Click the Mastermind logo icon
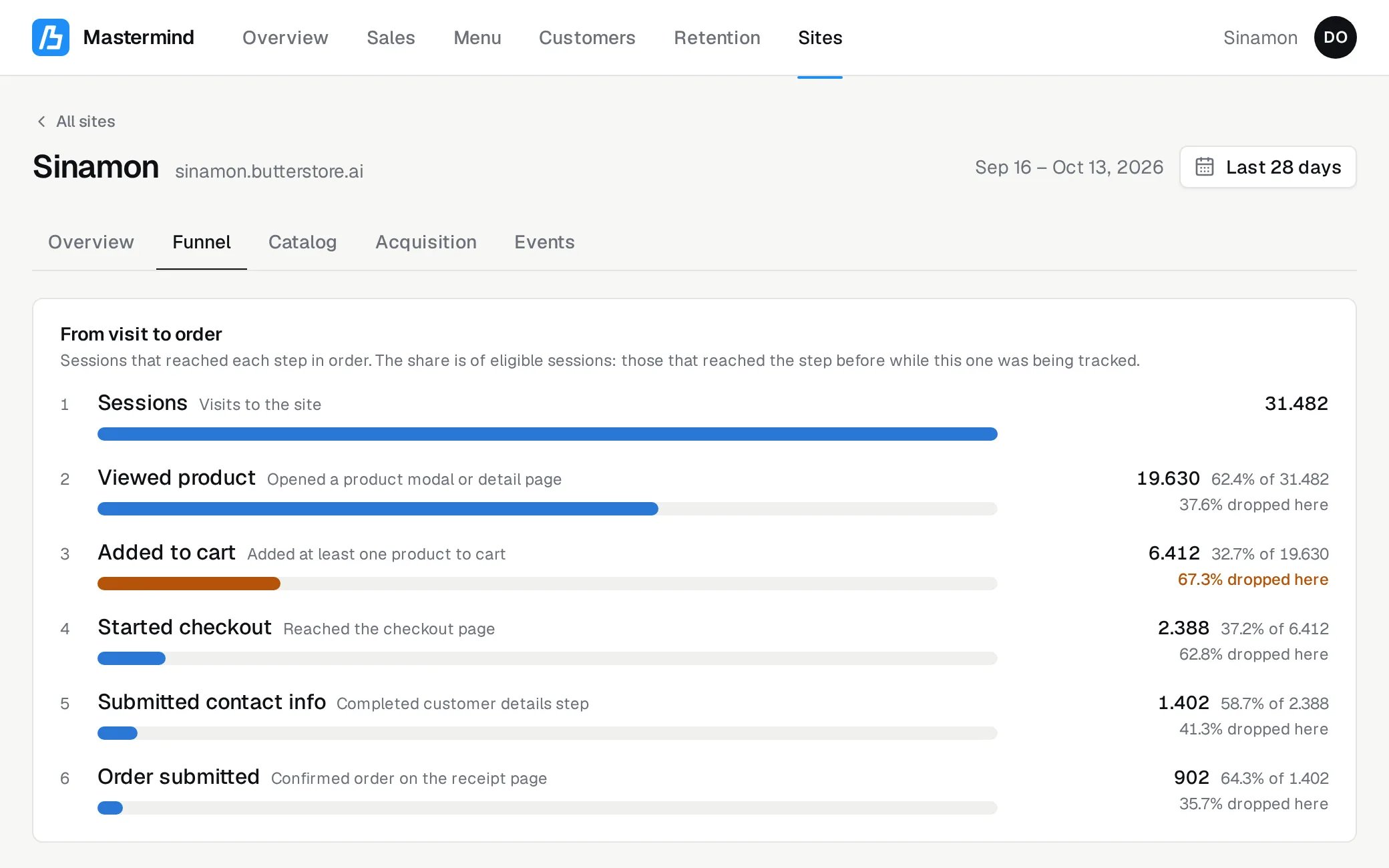 pyautogui.click(x=51, y=37)
